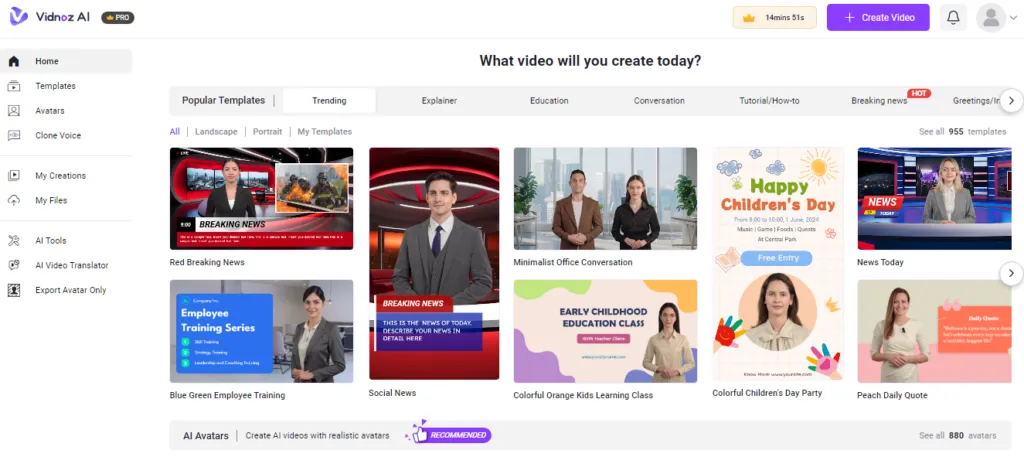
Task: Open Colorful Orange Kids Learning Class thumbnail
Action: tap(605, 331)
